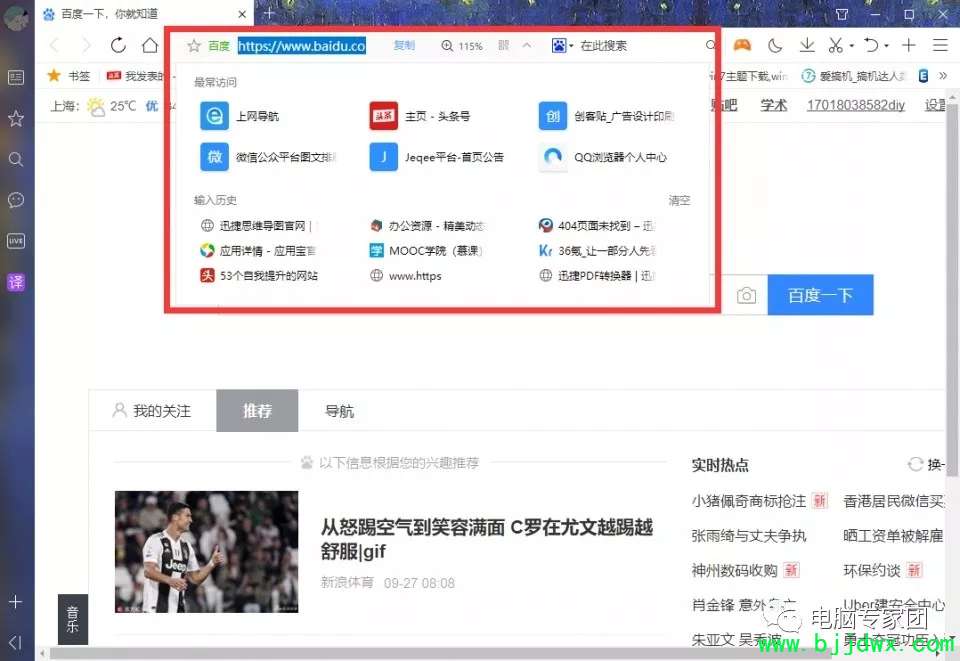Clear input history with 清空
The width and height of the screenshot is (960, 661).
click(x=679, y=200)
